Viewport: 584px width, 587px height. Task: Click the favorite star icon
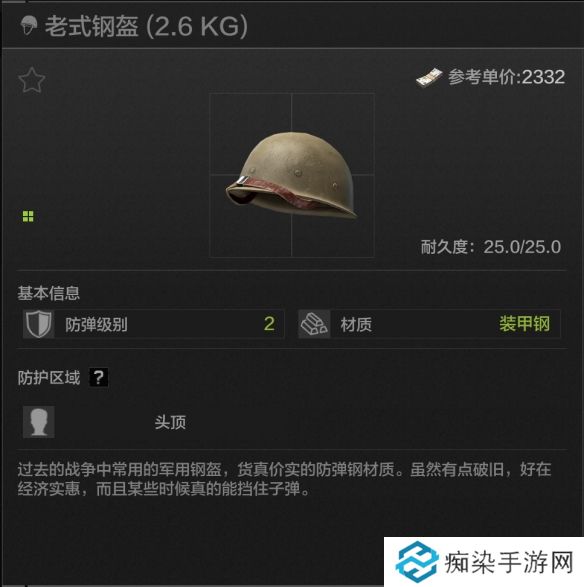coord(32,80)
